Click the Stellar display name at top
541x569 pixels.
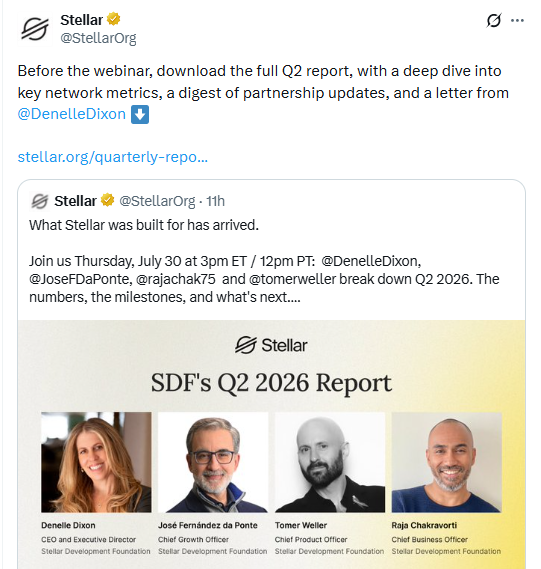click(82, 20)
